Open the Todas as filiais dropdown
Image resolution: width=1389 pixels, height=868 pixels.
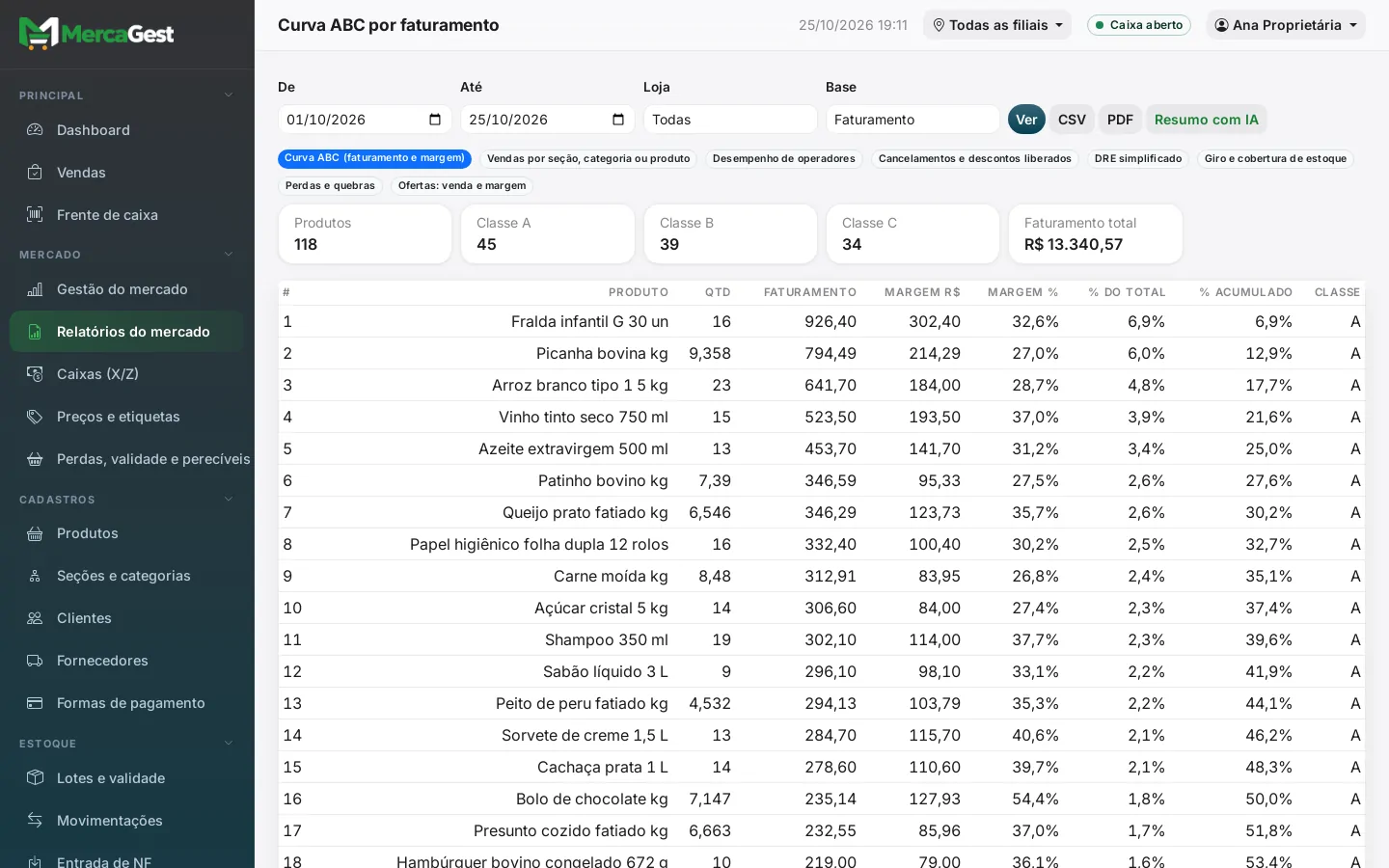click(997, 25)
